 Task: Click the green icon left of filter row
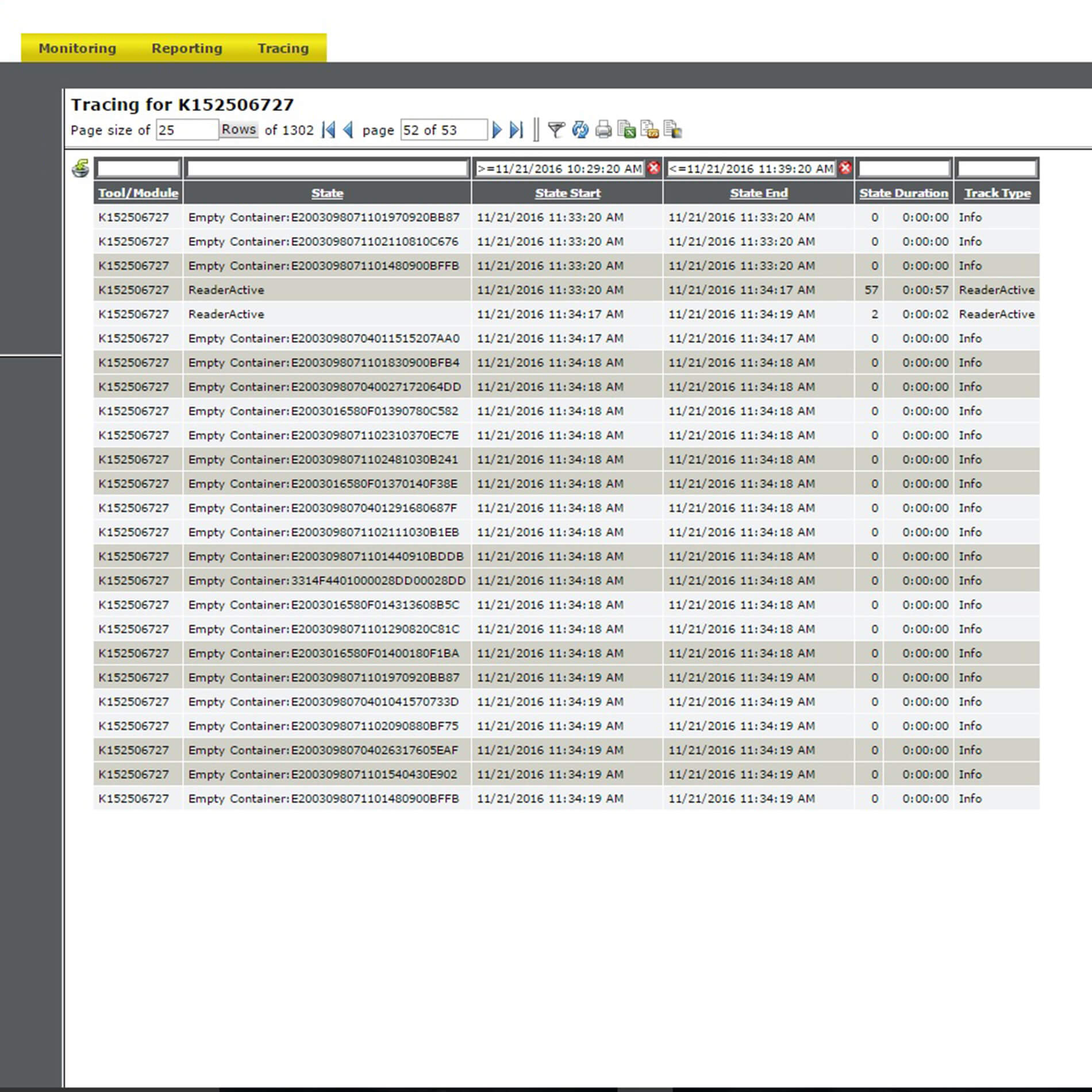click(80, 168)
